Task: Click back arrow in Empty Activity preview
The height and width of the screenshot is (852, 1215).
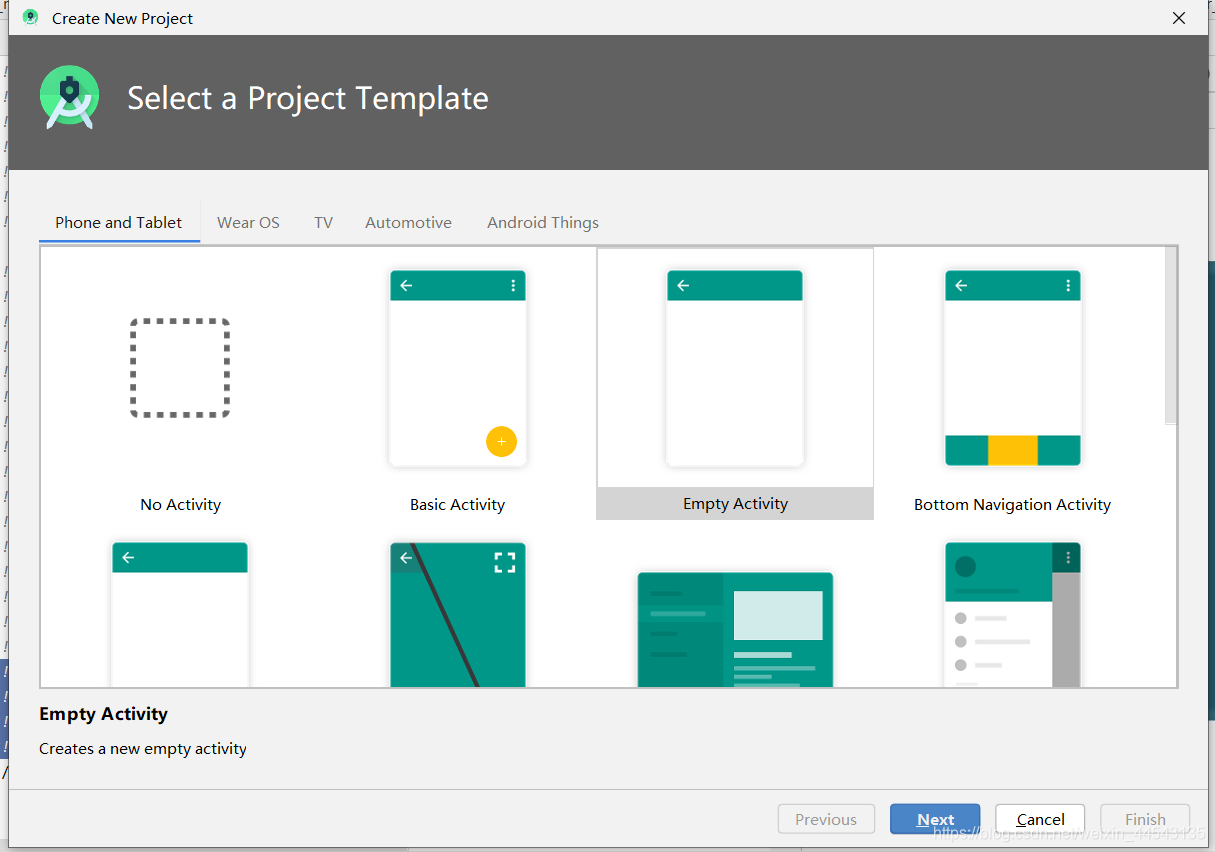Action: click(684, 286)
